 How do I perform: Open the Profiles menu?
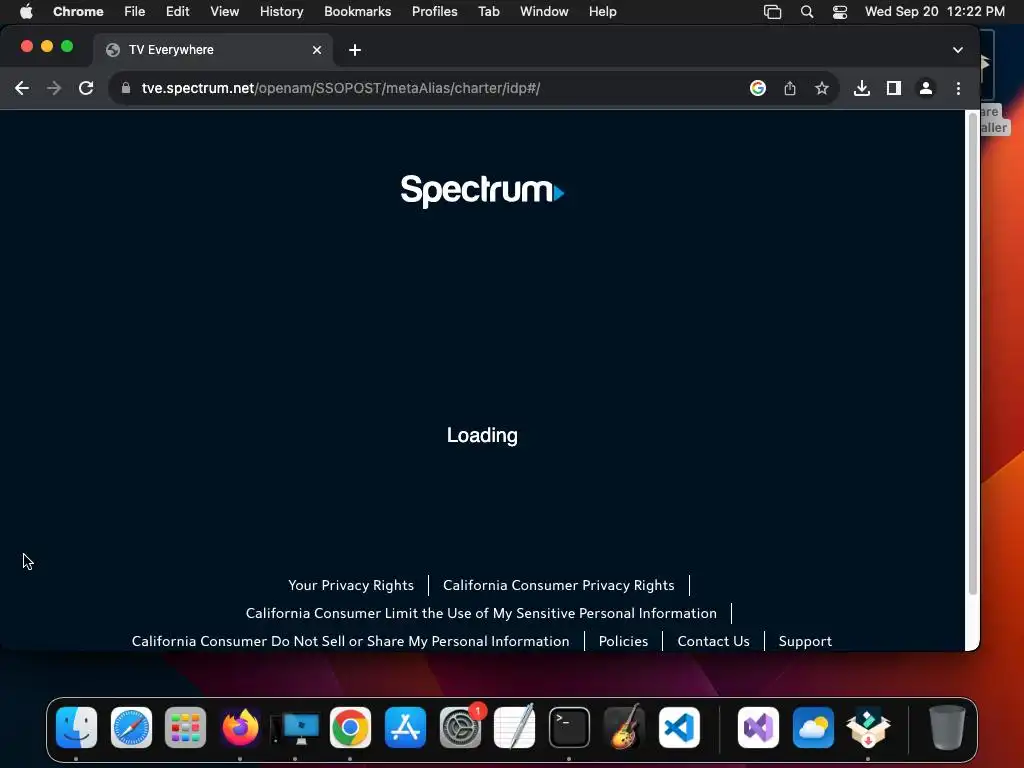point(434,11)
